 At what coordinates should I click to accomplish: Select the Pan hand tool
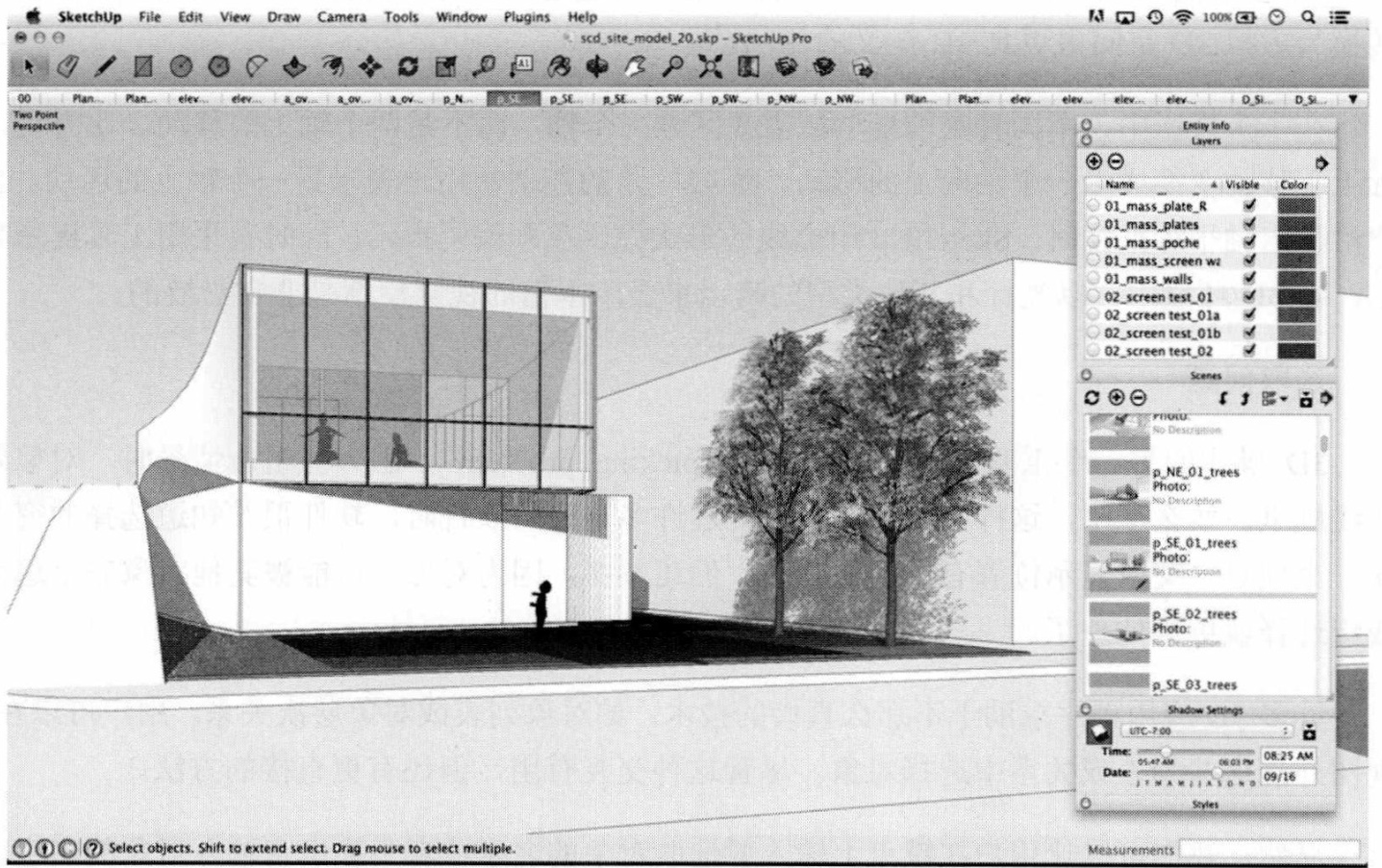pos(635,66)
